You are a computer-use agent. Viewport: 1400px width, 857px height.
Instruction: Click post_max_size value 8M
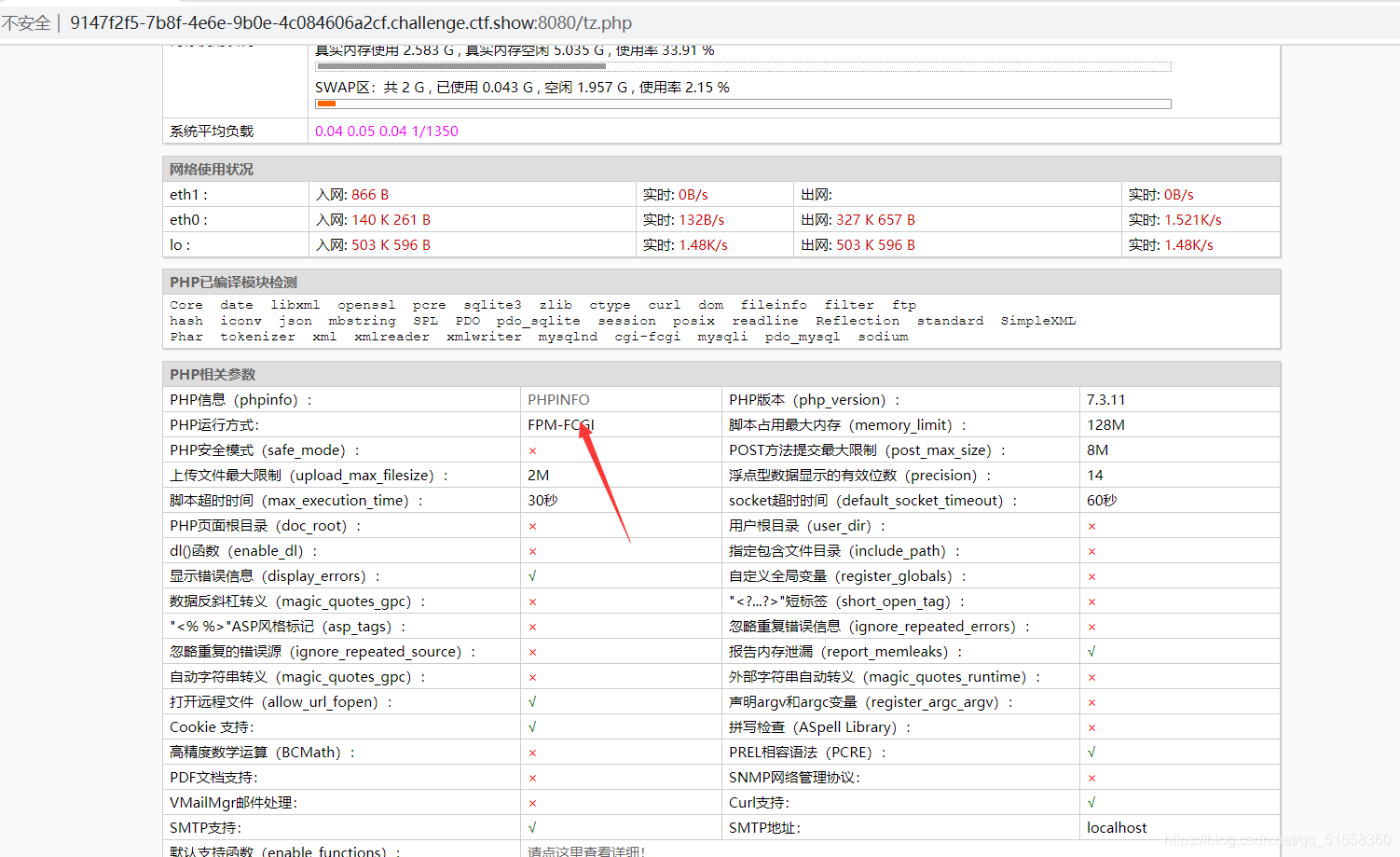point(1097,449)
